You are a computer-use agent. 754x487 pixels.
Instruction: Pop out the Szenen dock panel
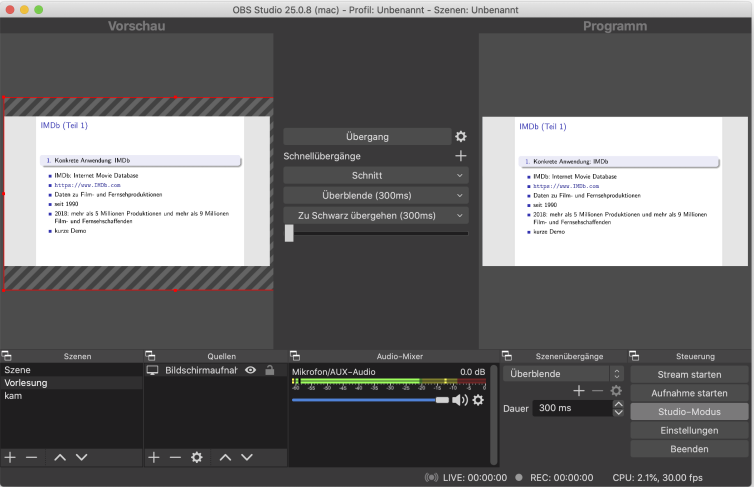click(x=7, y=356)
